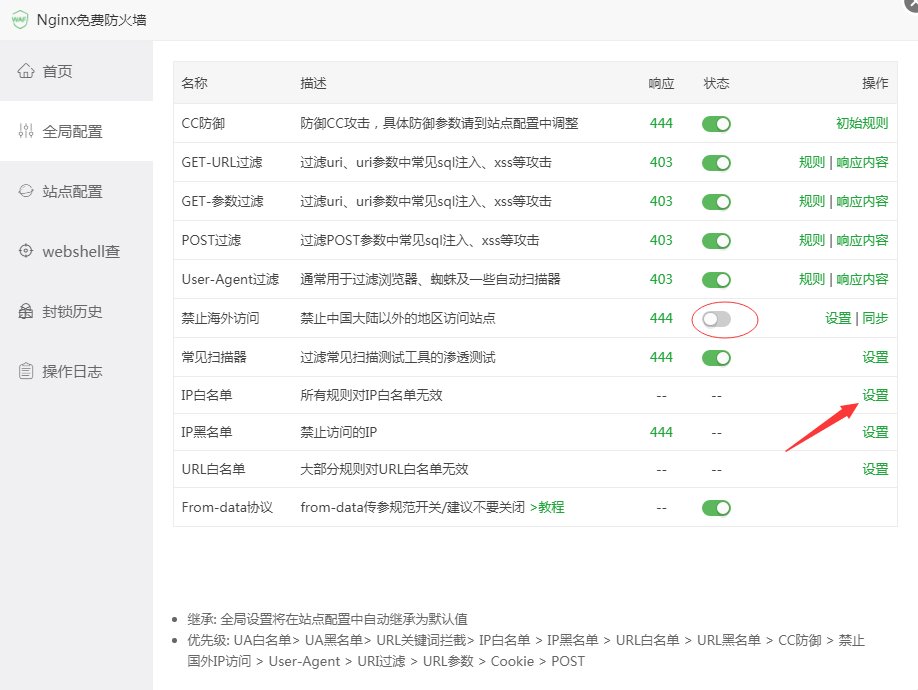The width and height of the screenshot is (918, 690).
Task: Disable the CC防御 toggle switch
Action: (716, 123)
